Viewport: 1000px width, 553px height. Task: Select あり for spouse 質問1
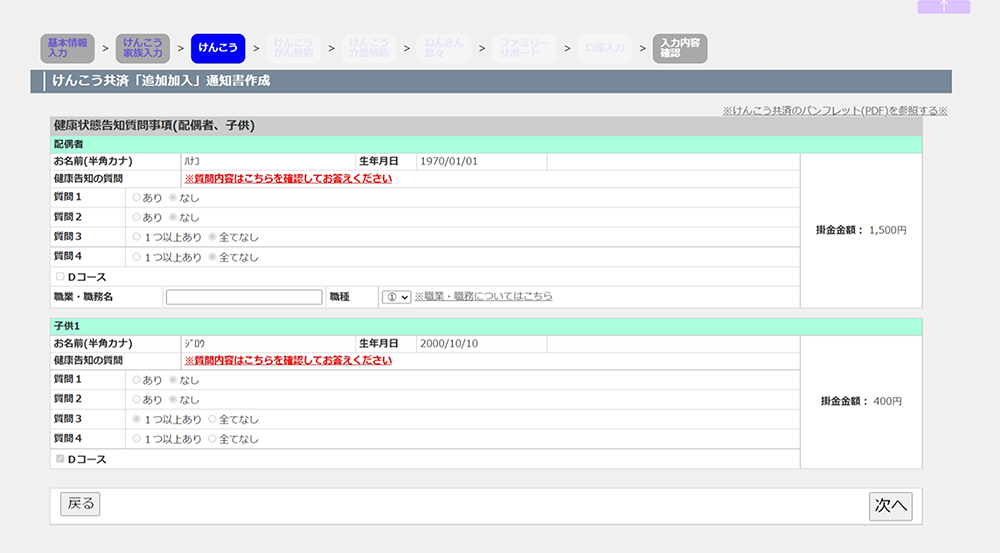click(x=137, y=198)
